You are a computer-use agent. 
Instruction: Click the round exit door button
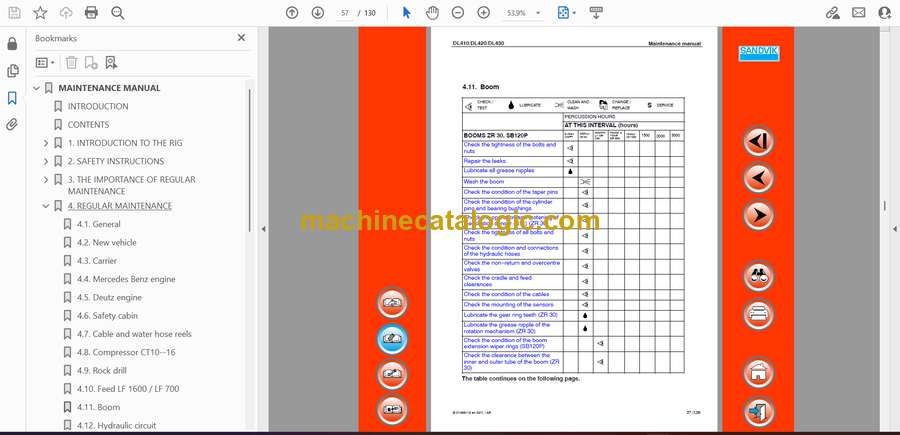point(758,411)
